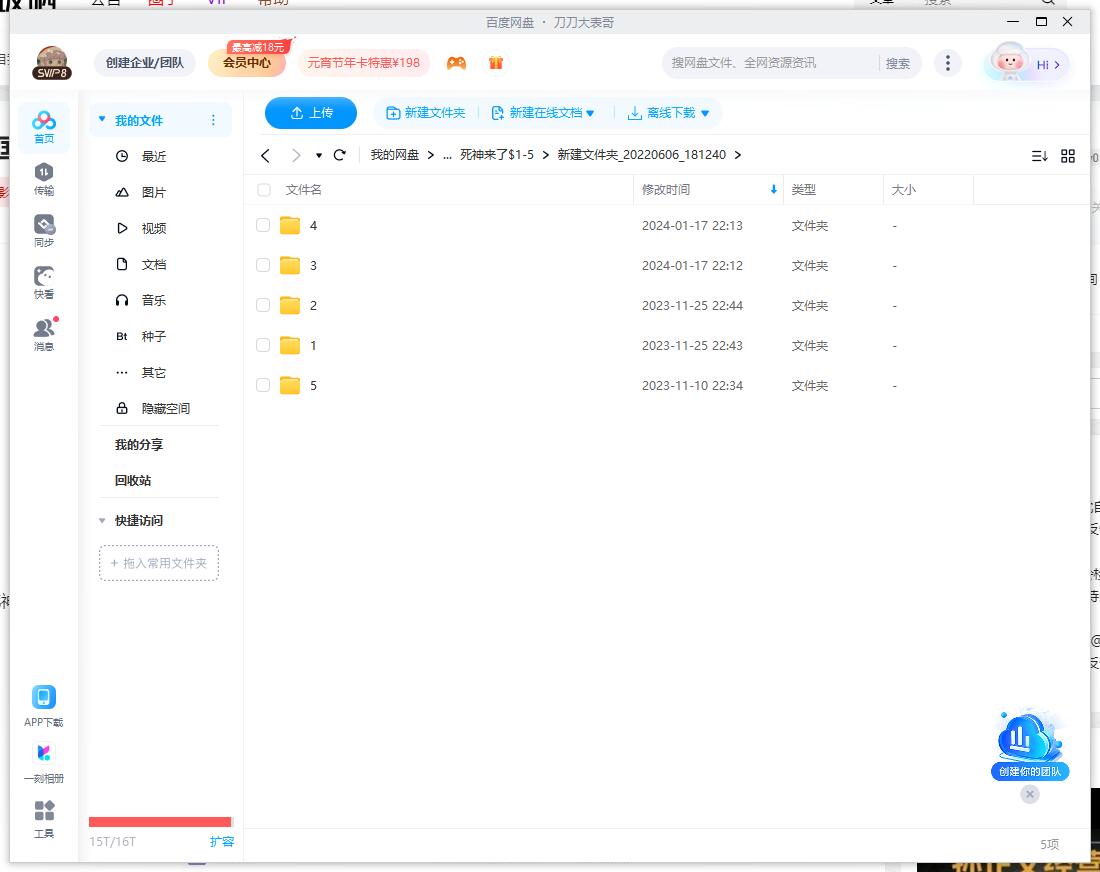Click the 新建文件夹 button
This screenshot has width=1100, height=872.
point(426,113)
